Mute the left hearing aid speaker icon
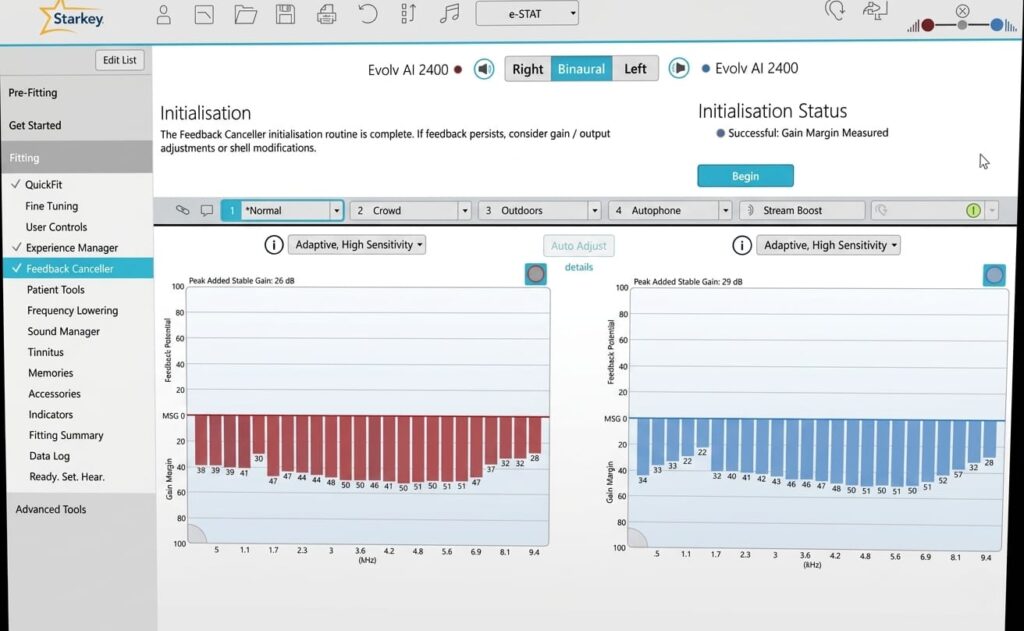 click(679, 69)
